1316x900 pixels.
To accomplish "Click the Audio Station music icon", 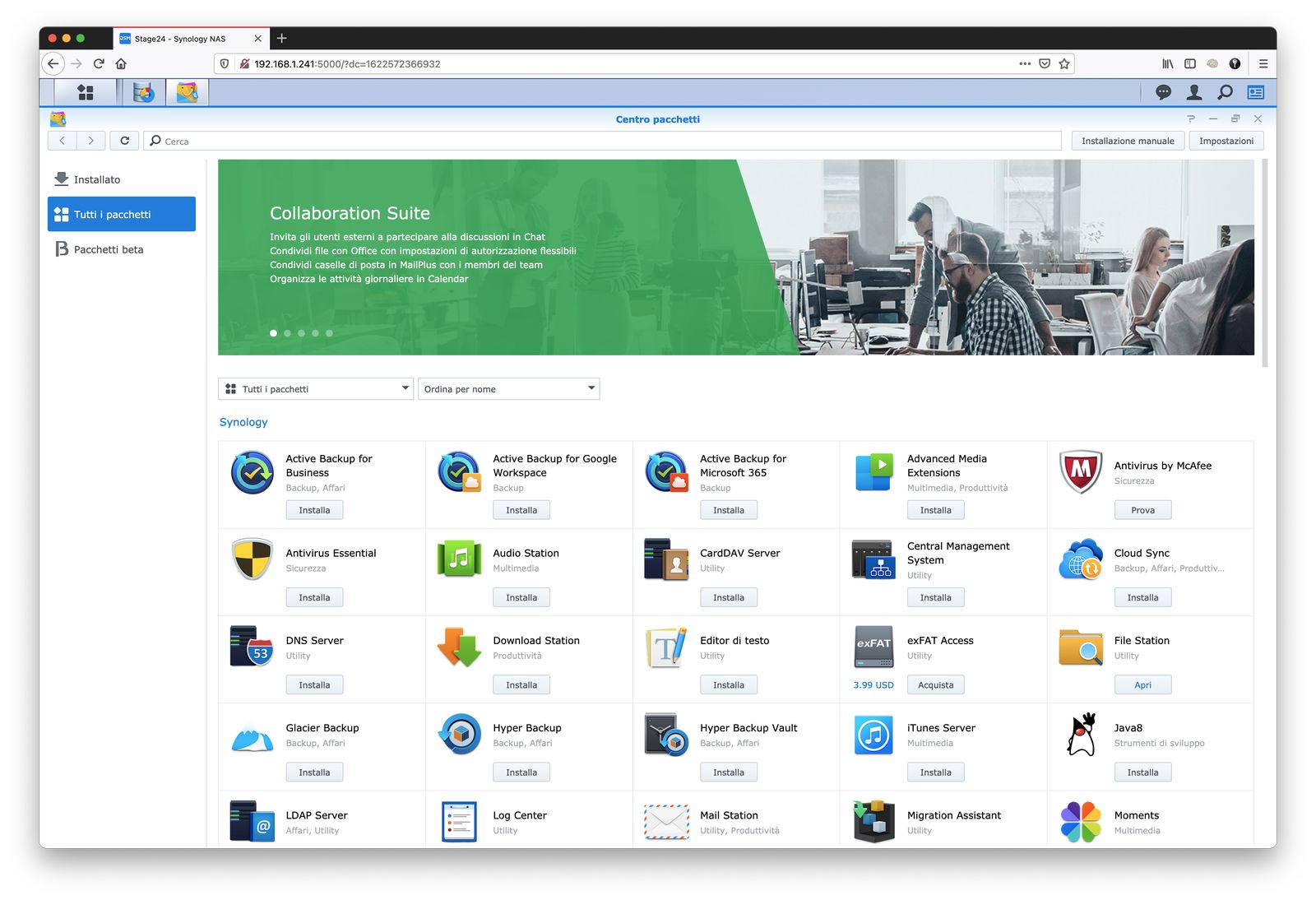I will point(459,559).
